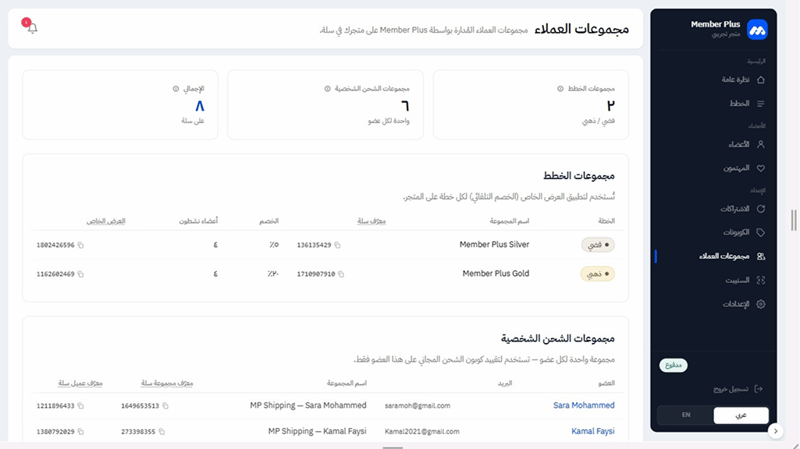The height and width of the screenshot is (449, 800).
Task: Click the Member Plus logo icon
Action: [x=757, y=30]
